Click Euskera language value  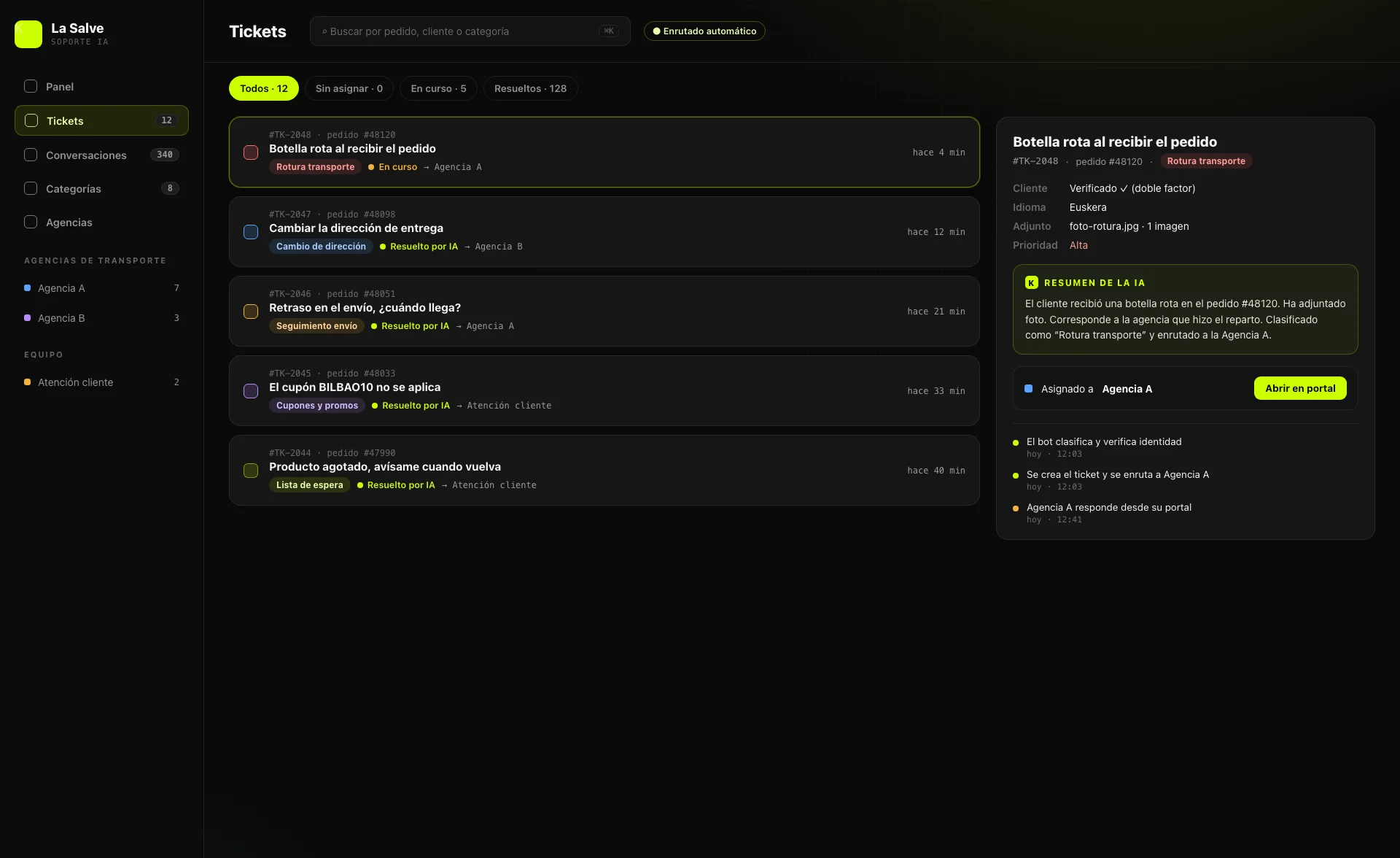1088,207
